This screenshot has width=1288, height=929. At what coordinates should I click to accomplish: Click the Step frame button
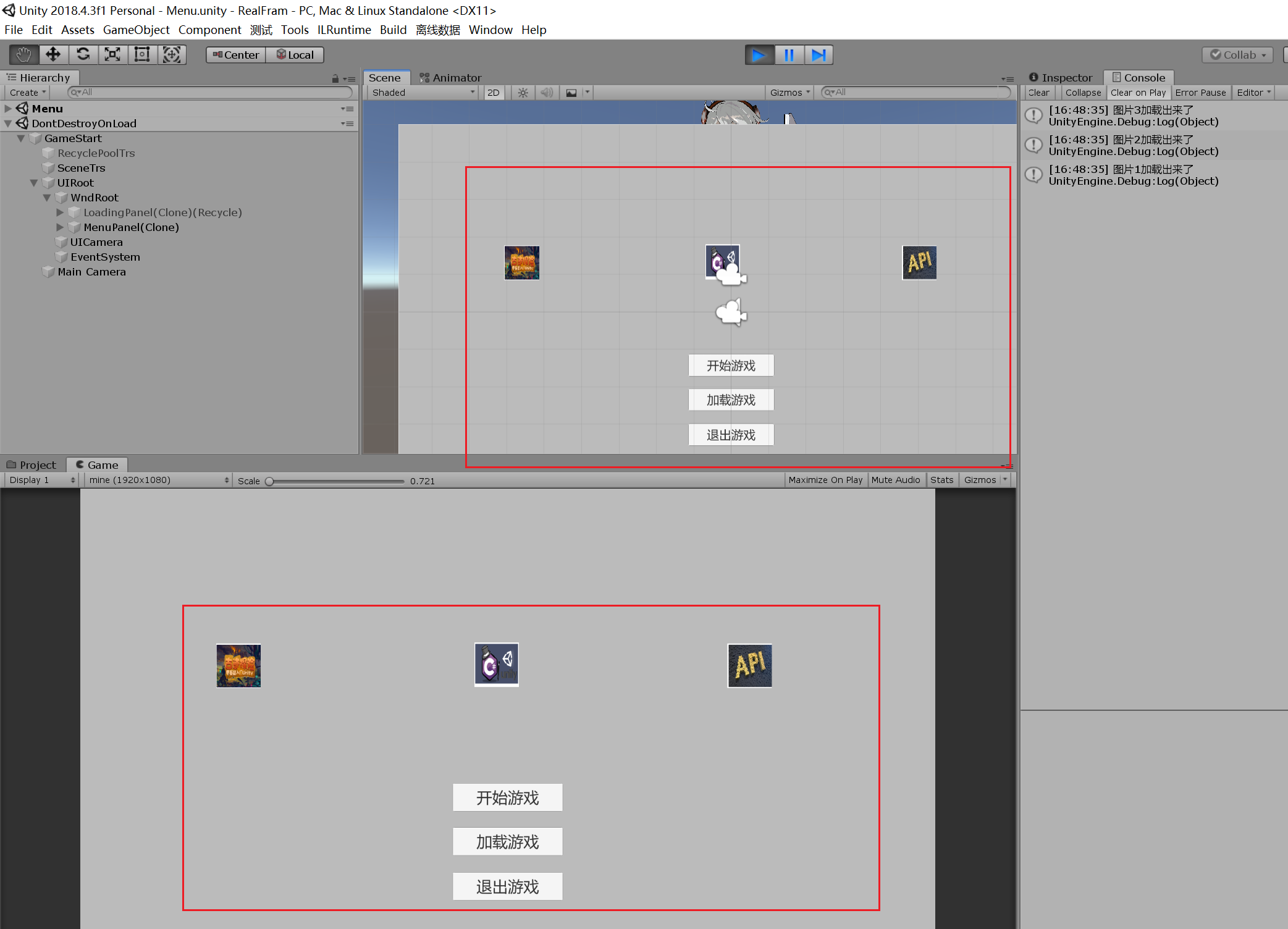(819, 55)
